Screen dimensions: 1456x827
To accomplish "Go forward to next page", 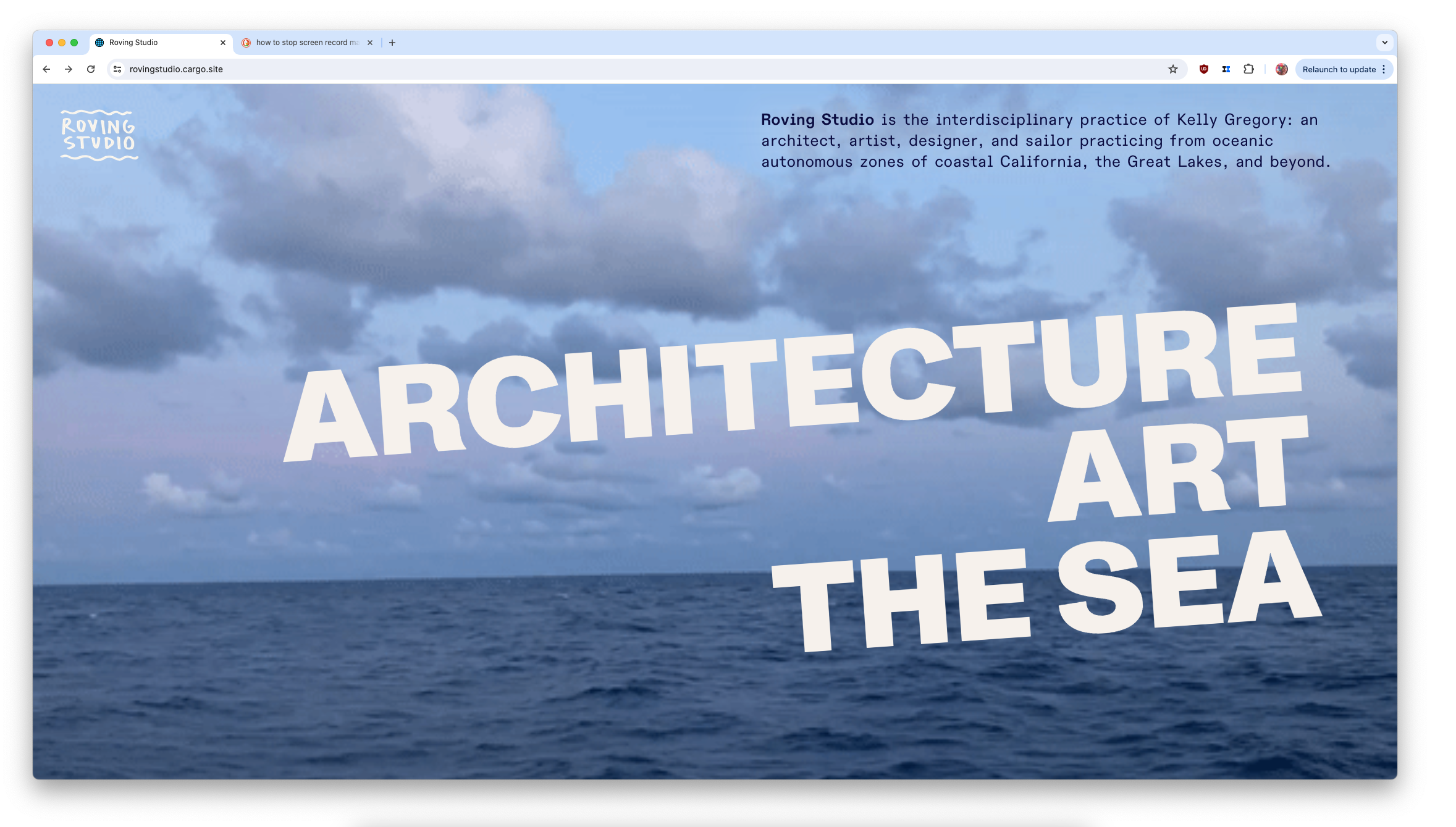I will (69, 69).
